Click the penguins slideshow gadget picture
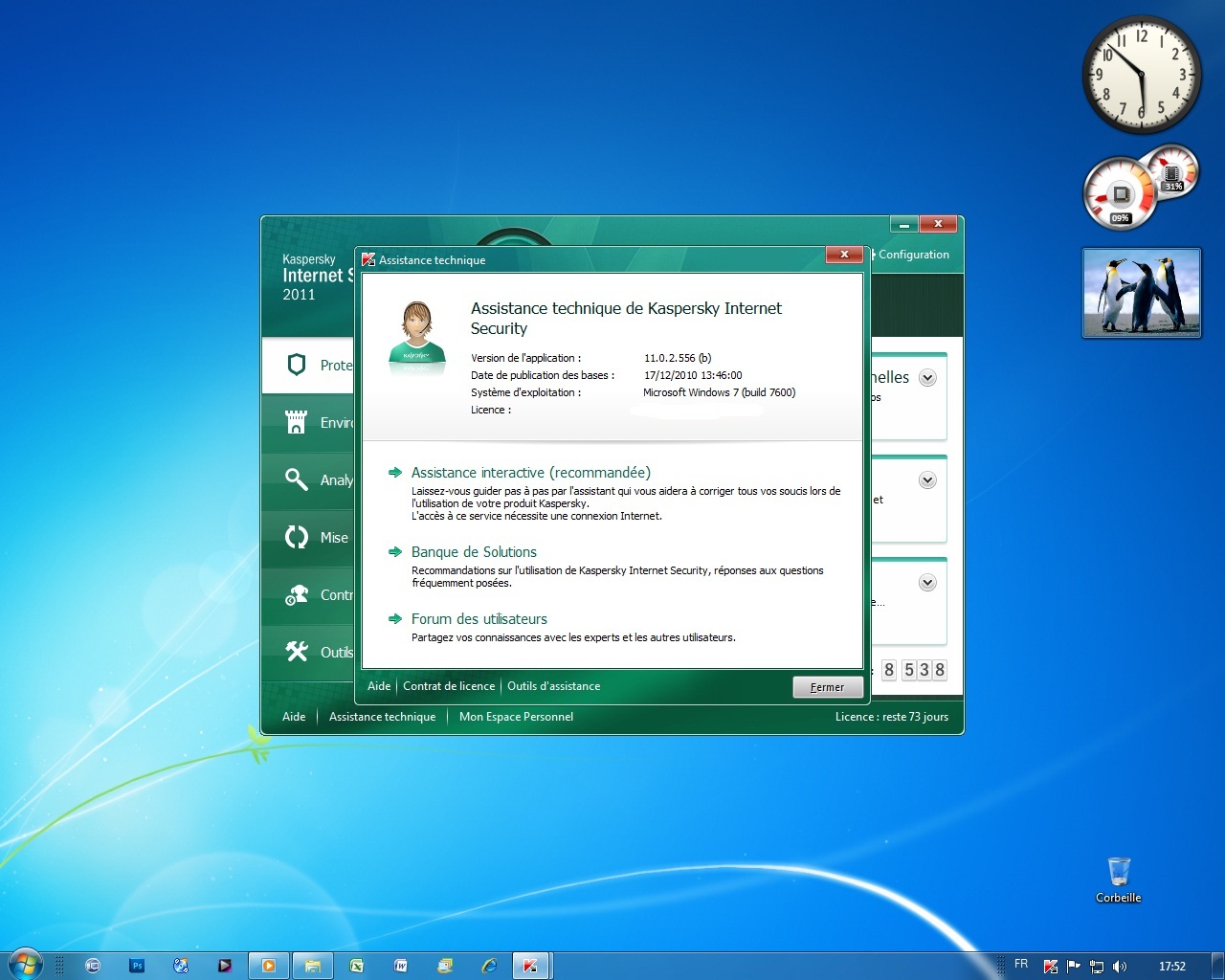Screen dimensions: 1225x980 (1141, 293)
